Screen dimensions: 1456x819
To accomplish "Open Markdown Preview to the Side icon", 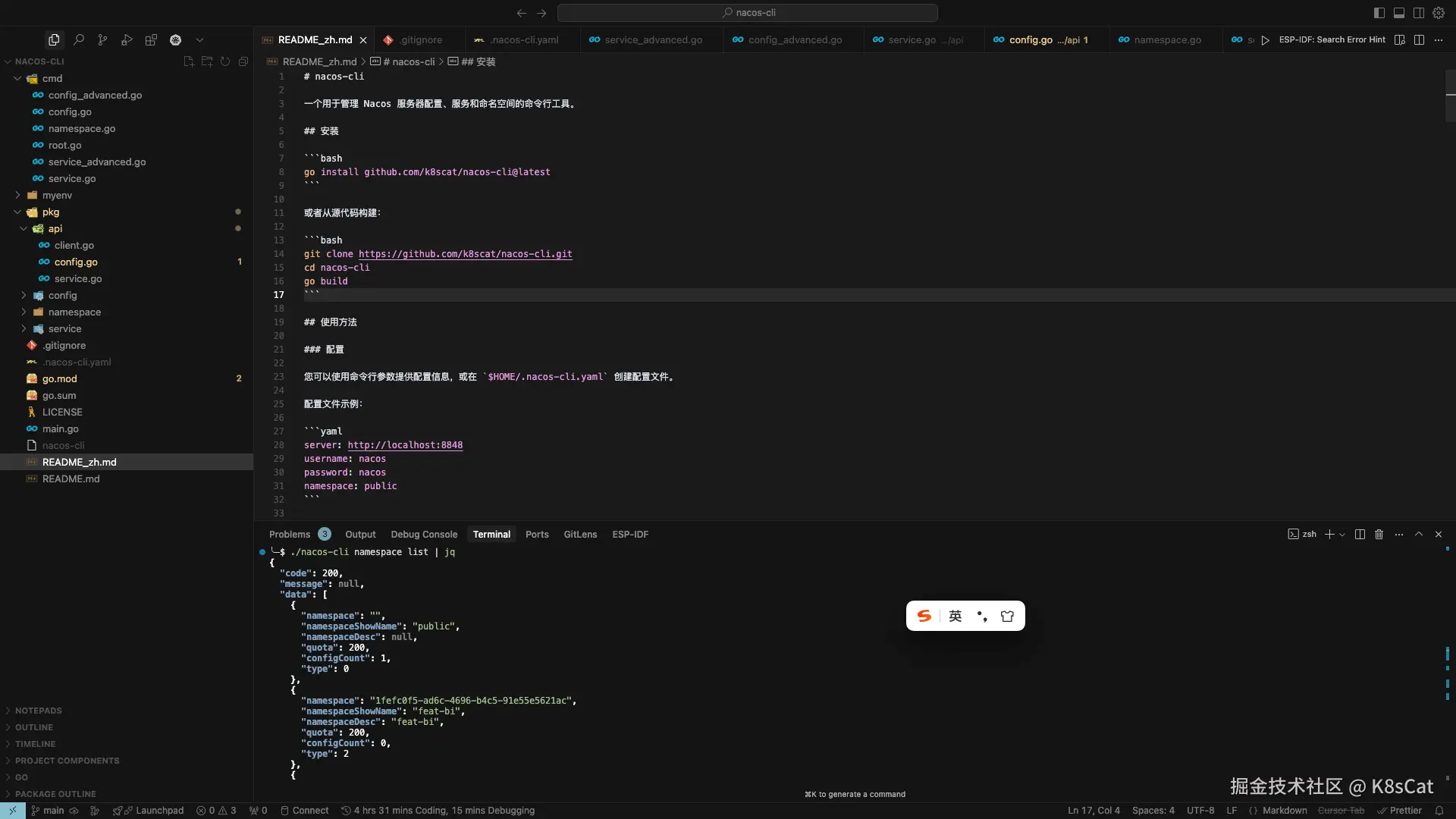I will pos(1398,39).
